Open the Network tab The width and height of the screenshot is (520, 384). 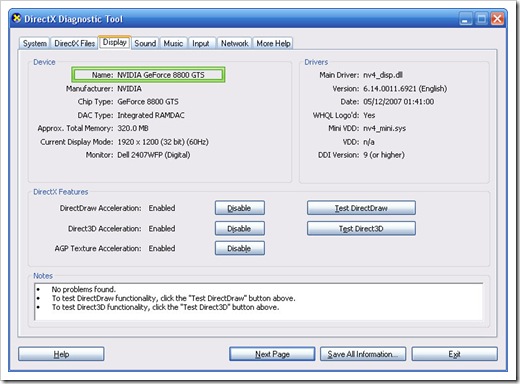(x=235, y=43)
